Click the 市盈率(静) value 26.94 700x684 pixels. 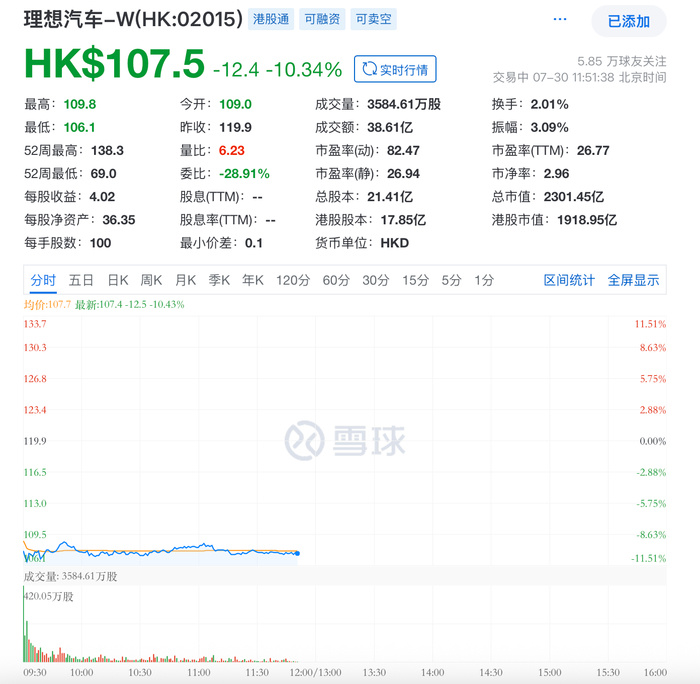(x=403, y=174)
